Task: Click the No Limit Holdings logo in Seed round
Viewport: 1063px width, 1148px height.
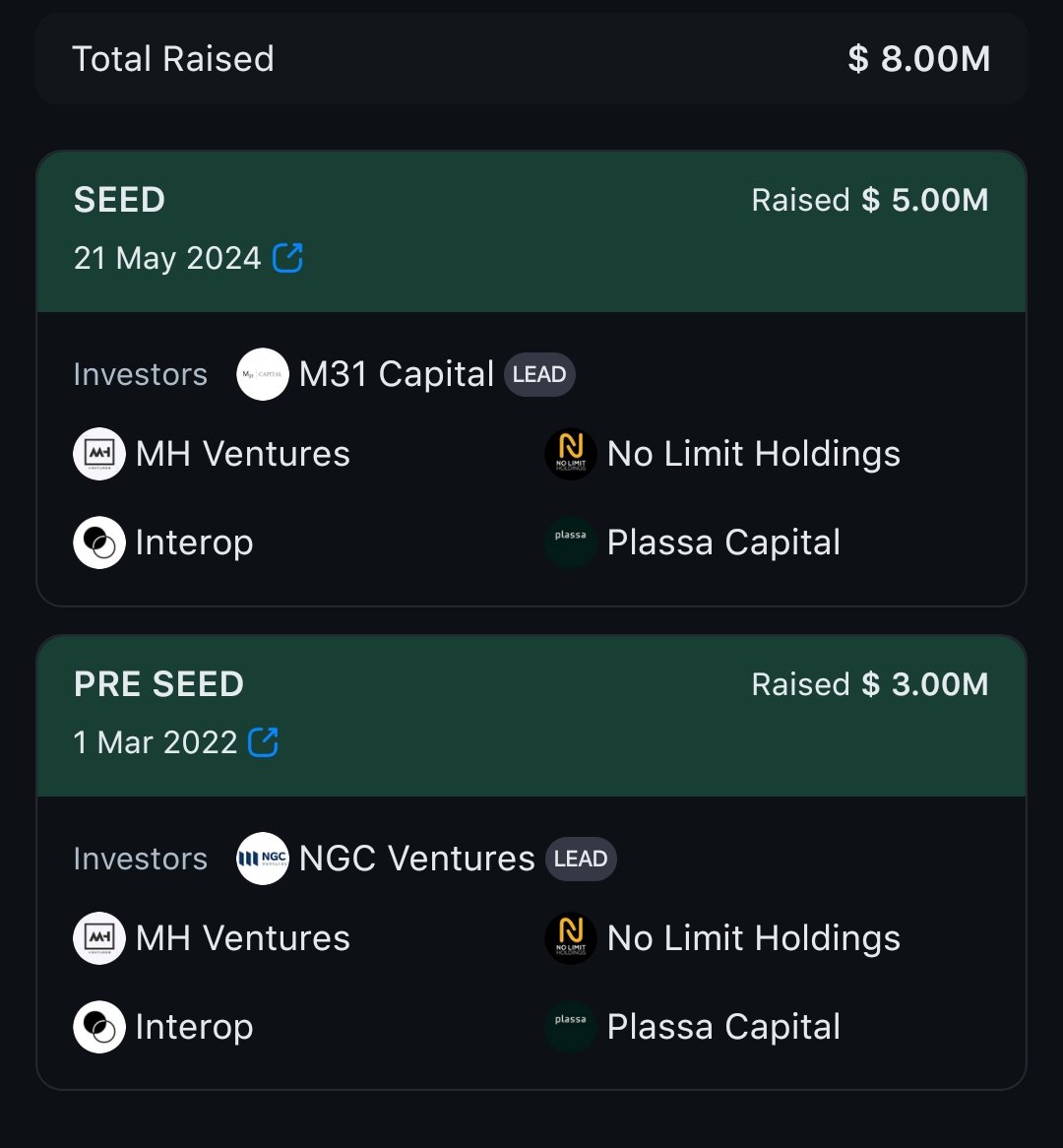Action: 570,454
